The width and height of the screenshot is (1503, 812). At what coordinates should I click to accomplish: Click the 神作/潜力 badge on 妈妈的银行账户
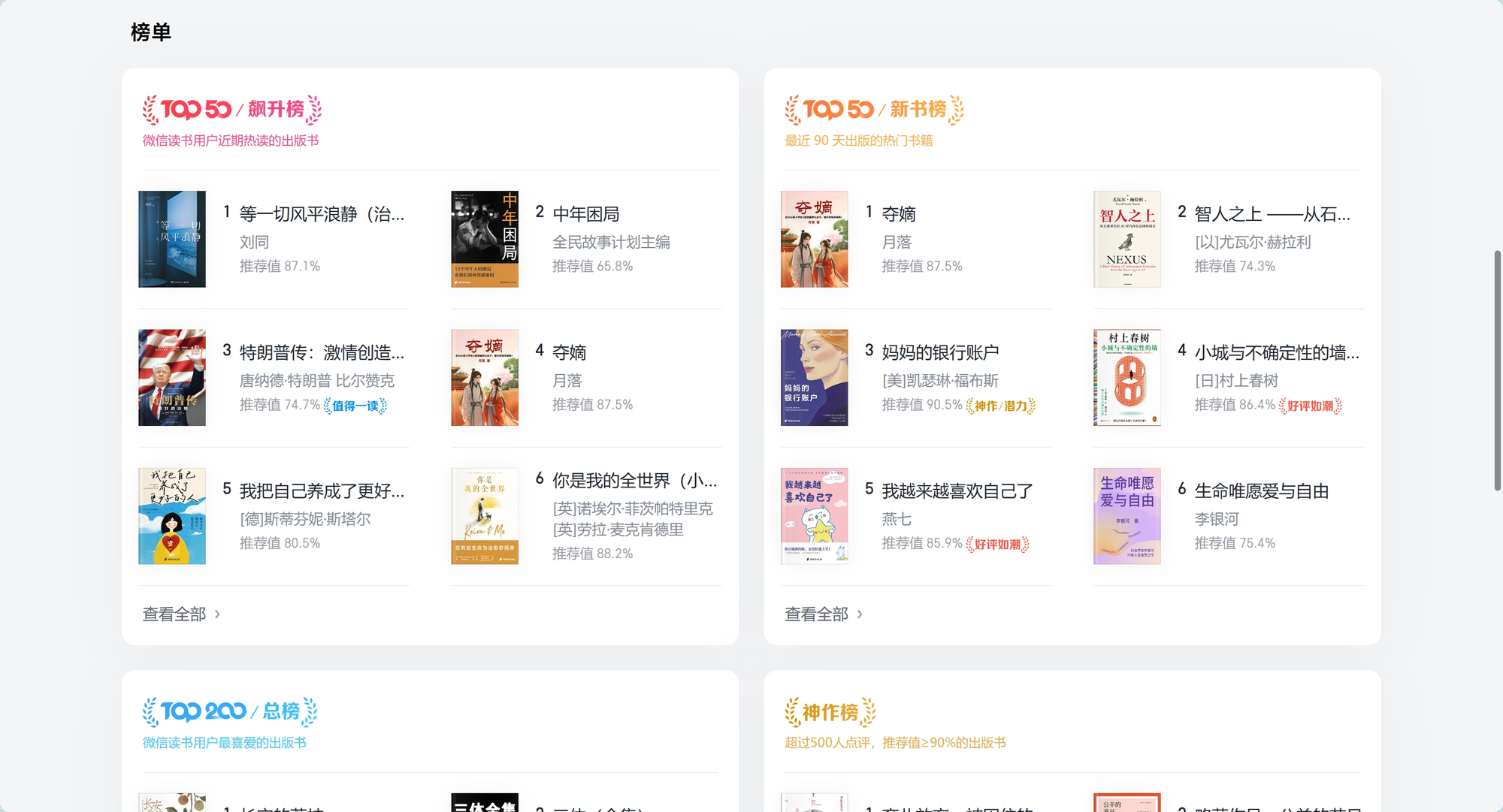coord(1000,406)
